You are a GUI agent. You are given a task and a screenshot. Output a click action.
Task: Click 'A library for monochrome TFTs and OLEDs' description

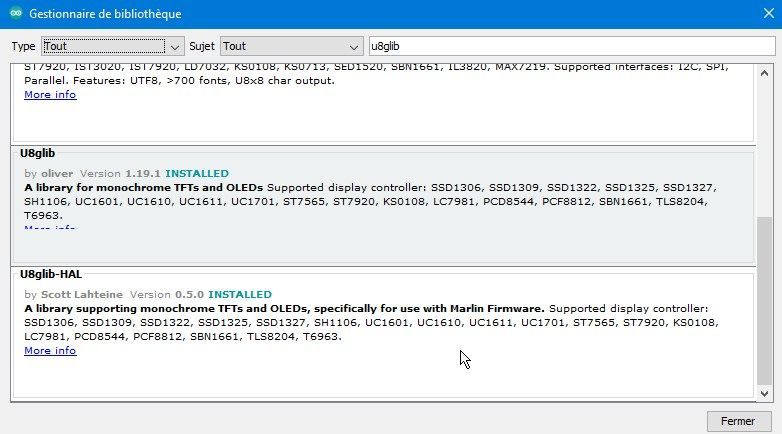tap(144, 188)
